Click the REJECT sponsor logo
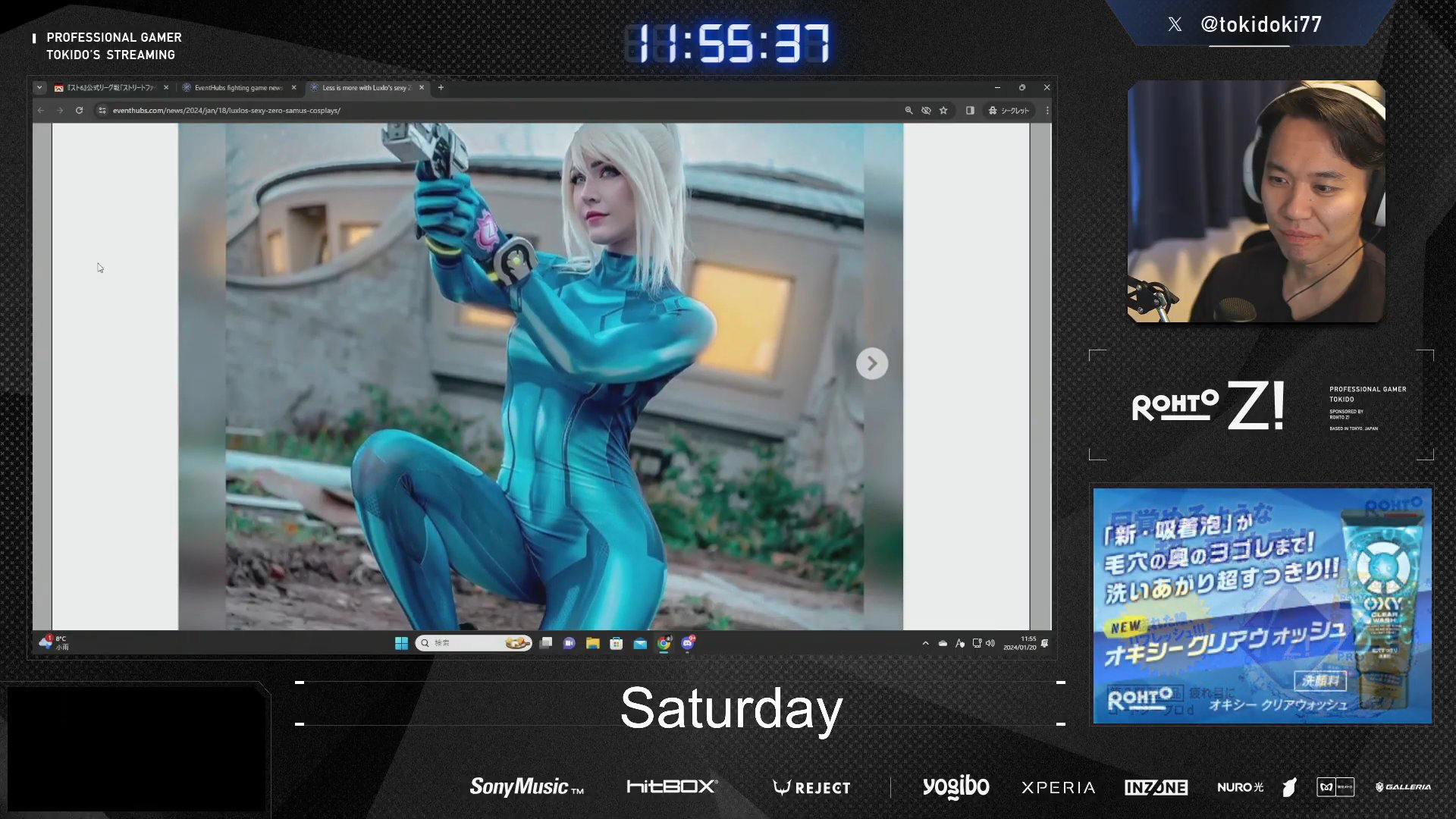The width and height of the screenshot is (1456, 819). click(811, 787)
